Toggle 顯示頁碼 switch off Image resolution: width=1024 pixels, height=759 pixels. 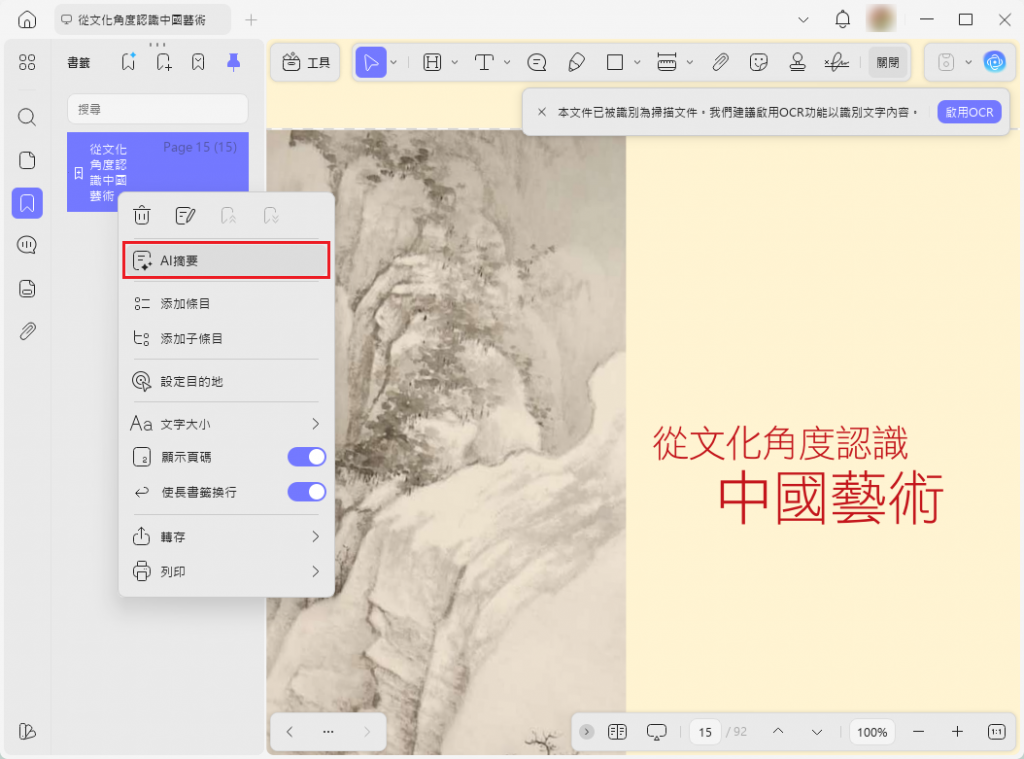point(306,456)
